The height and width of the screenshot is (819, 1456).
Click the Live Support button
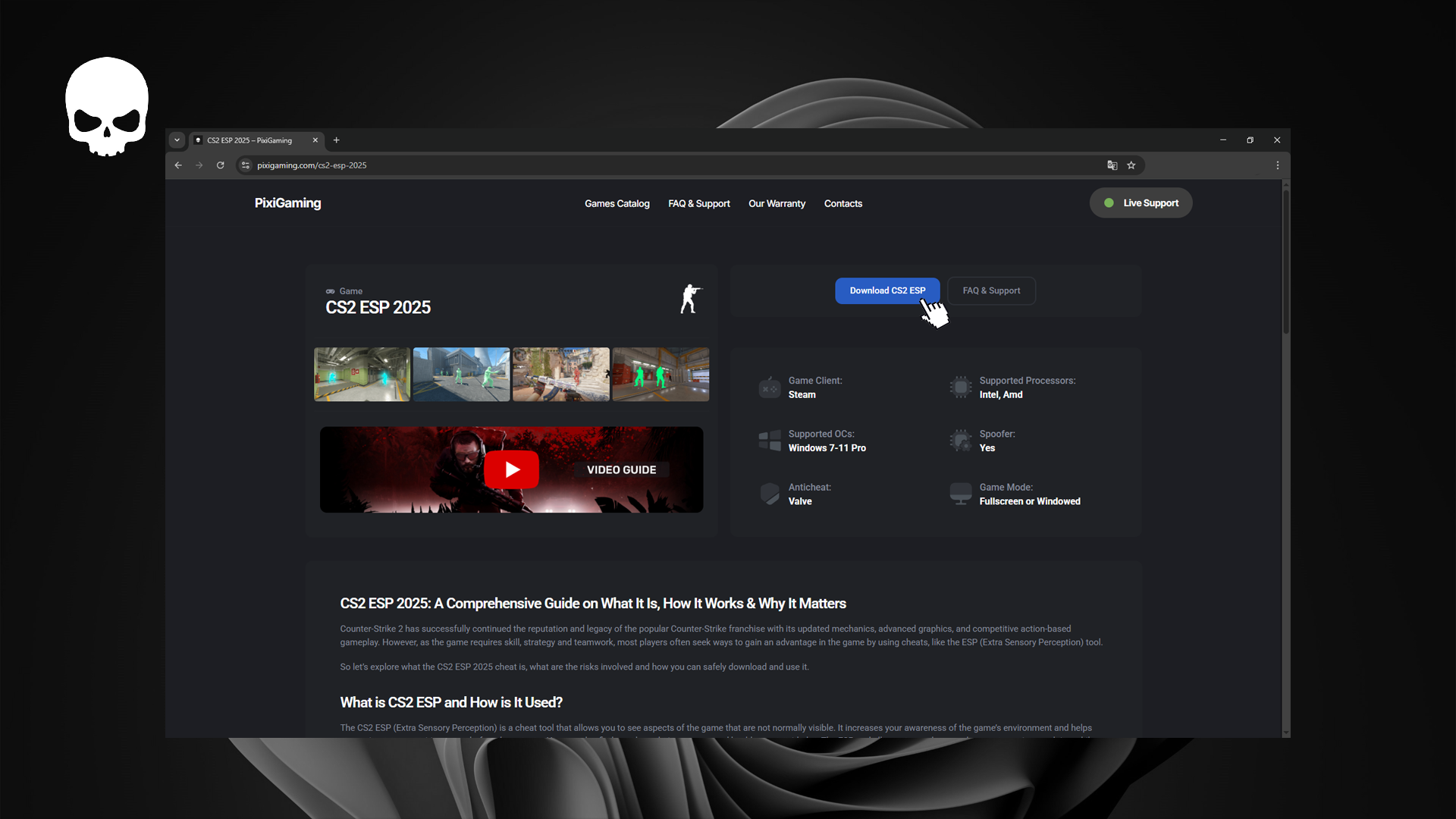(1141, 203)
